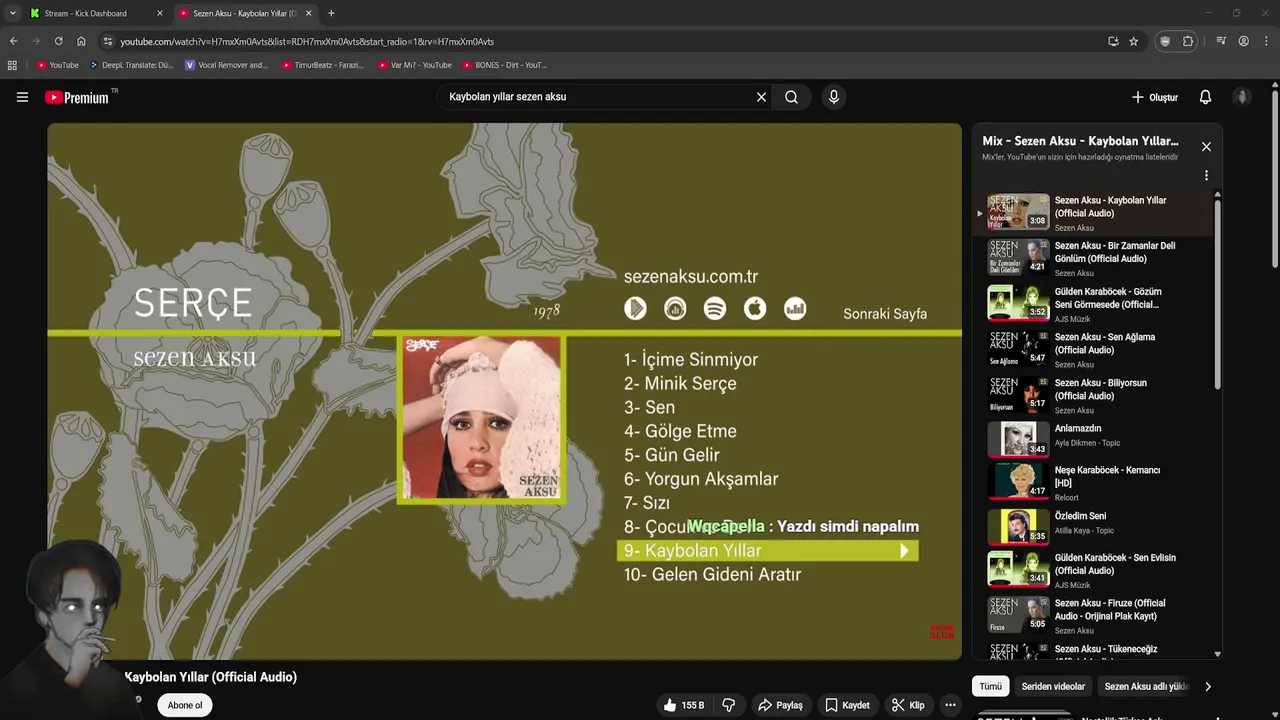Play Sen Ağlama from playlist
The width and height of the screenshot is (1280, 720).
(x=1094, y=350)
